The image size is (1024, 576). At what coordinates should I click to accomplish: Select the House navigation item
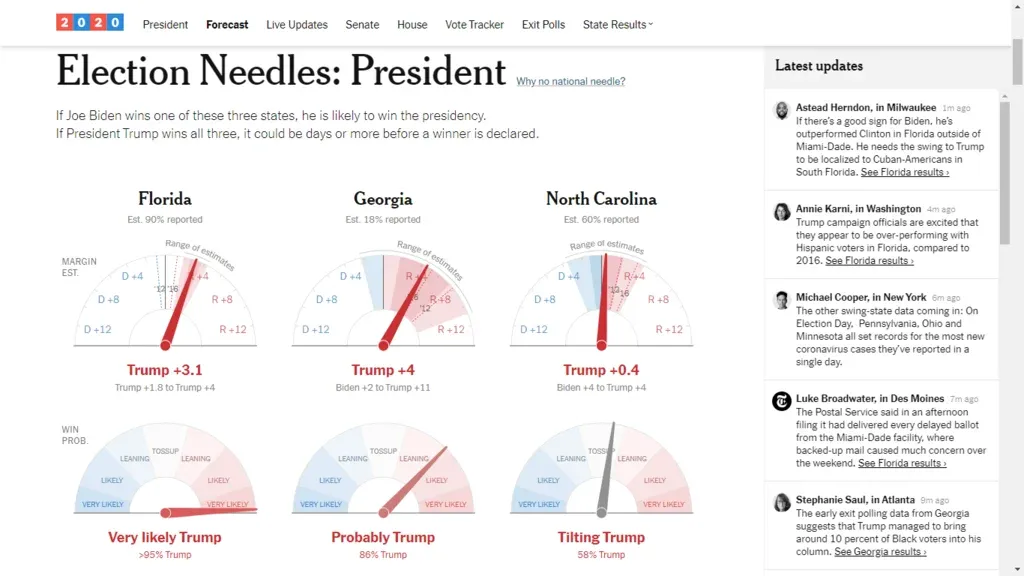tap(412, 24)
